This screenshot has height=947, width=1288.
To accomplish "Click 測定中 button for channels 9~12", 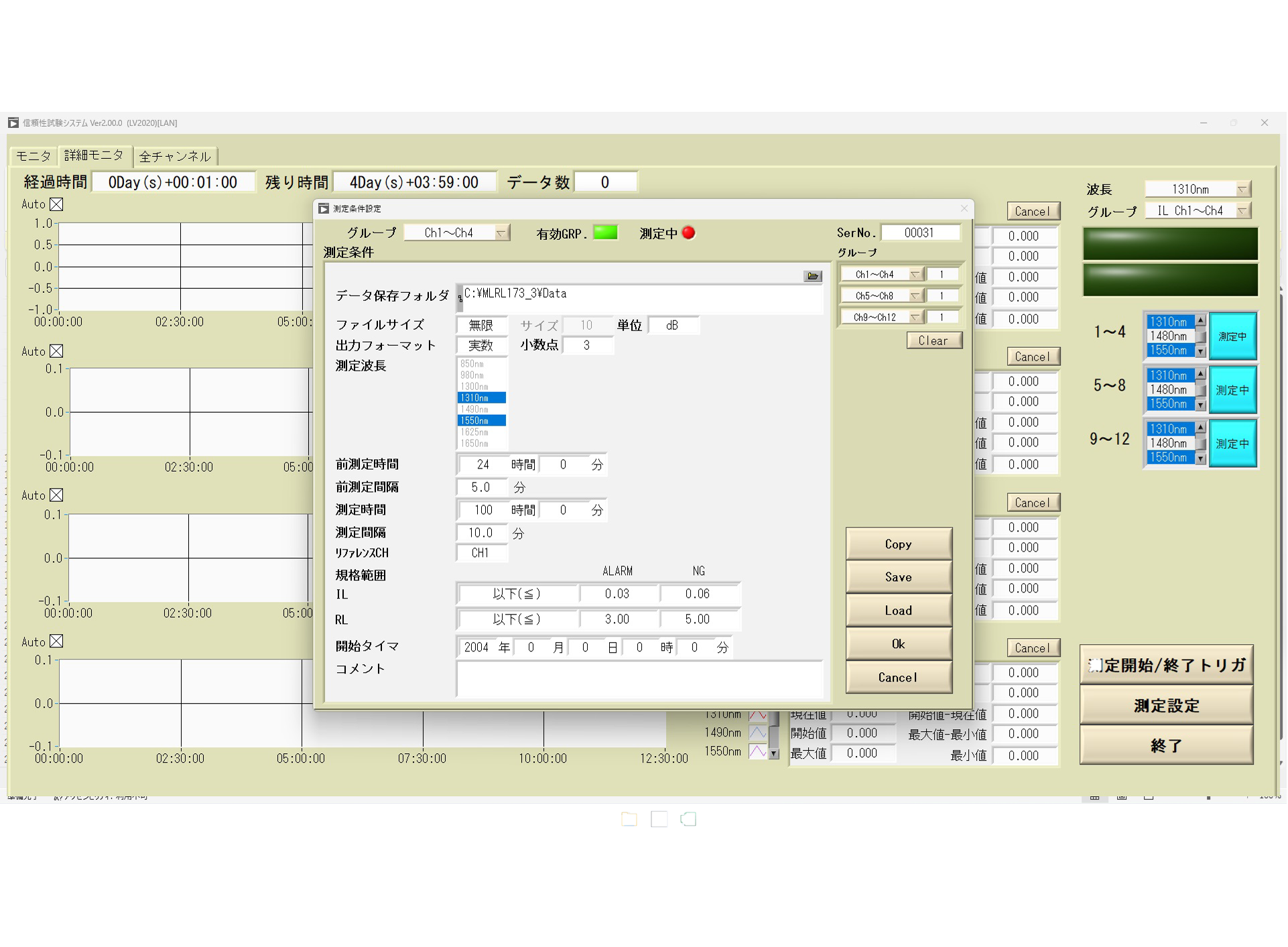I will [x=1232, y=444].
